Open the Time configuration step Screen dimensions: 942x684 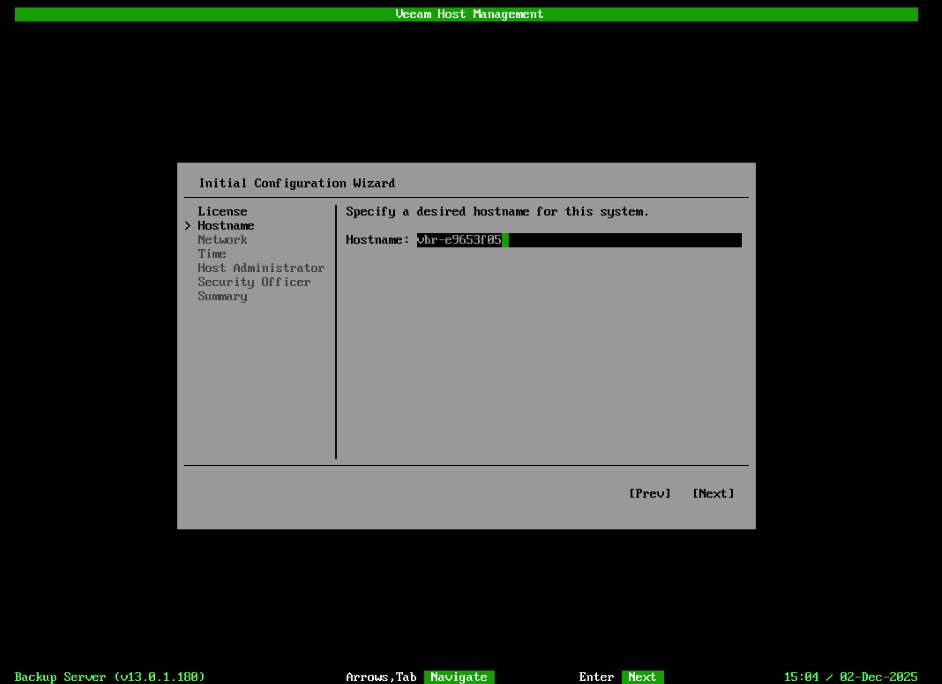(x=212, y=253)
